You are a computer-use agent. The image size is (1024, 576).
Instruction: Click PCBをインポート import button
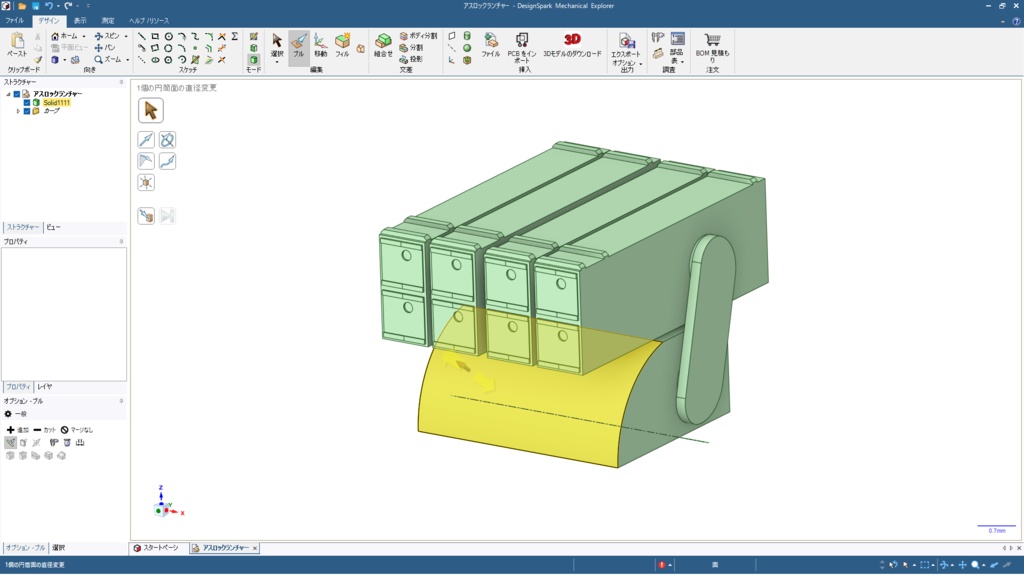coord(522,48)
